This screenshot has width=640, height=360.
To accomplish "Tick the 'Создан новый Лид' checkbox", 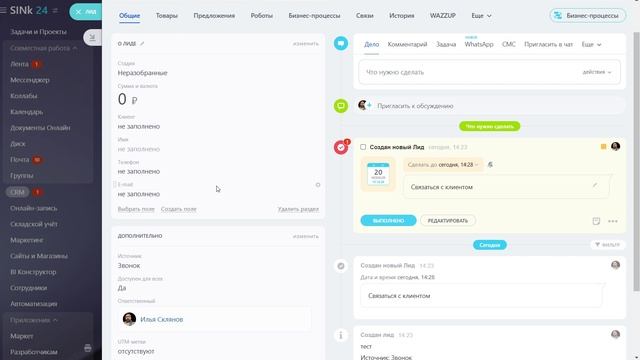I will coord(363,147).
